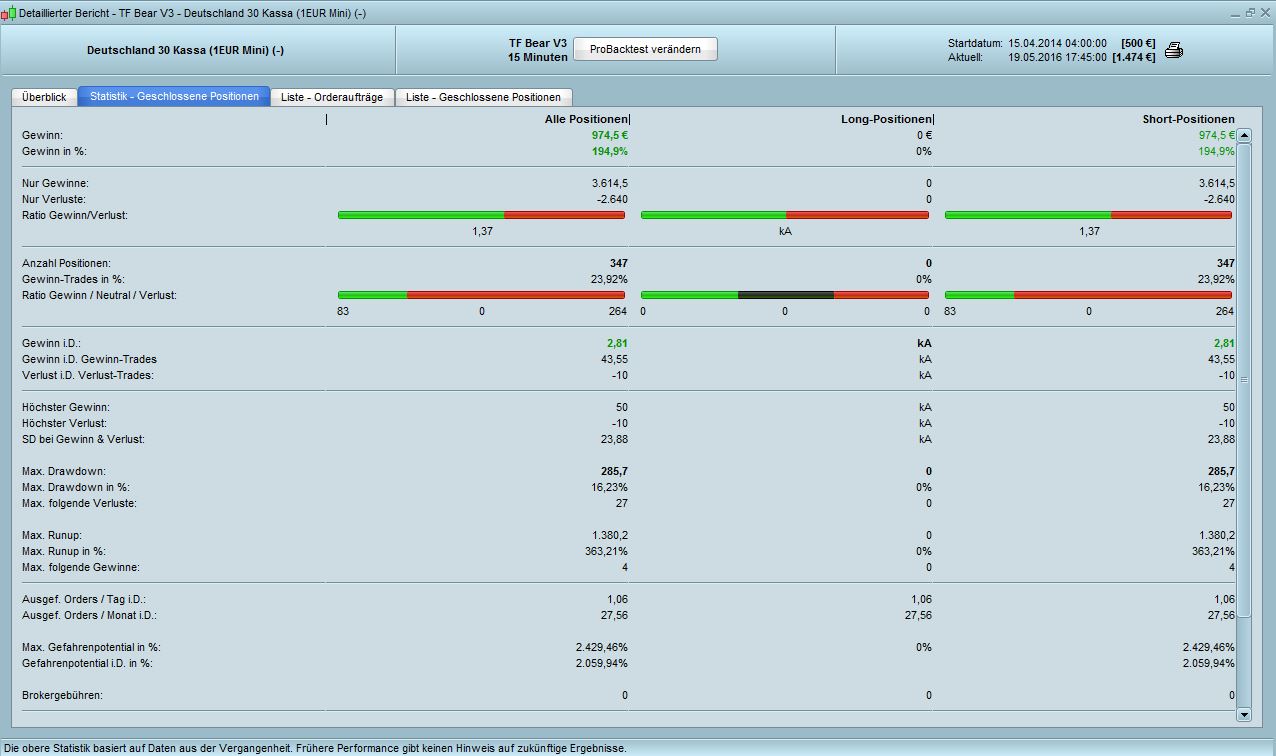Screen dimensions: 1276x756
Task: Click 'Max. Gefahrenpotential in %:' label
Action: (91, 647)
